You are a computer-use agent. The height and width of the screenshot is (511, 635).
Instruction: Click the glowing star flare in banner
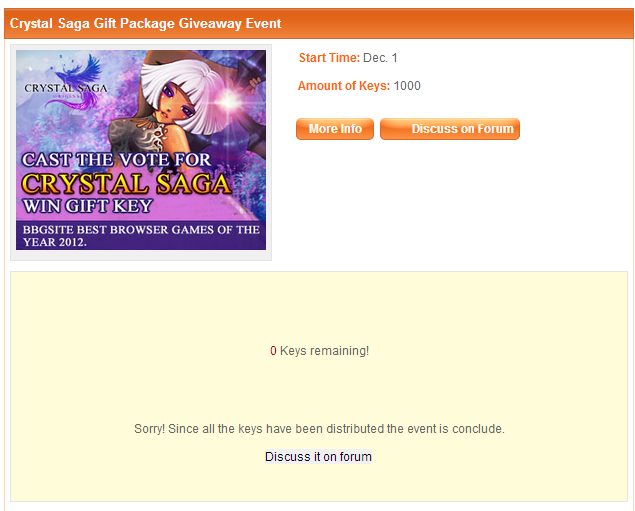pyautogui.click(x=229, y=101)
